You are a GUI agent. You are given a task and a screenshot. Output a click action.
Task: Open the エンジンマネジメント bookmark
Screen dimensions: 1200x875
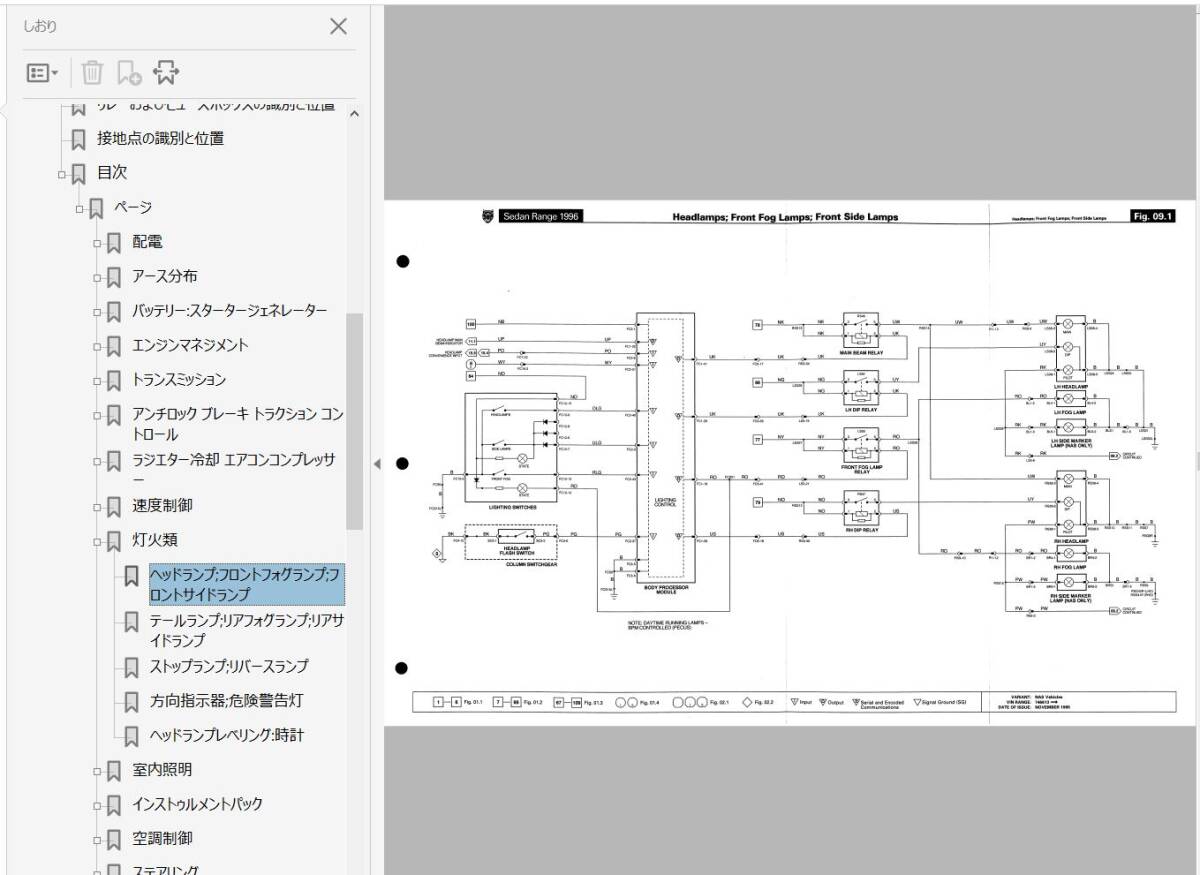point(190,345)
